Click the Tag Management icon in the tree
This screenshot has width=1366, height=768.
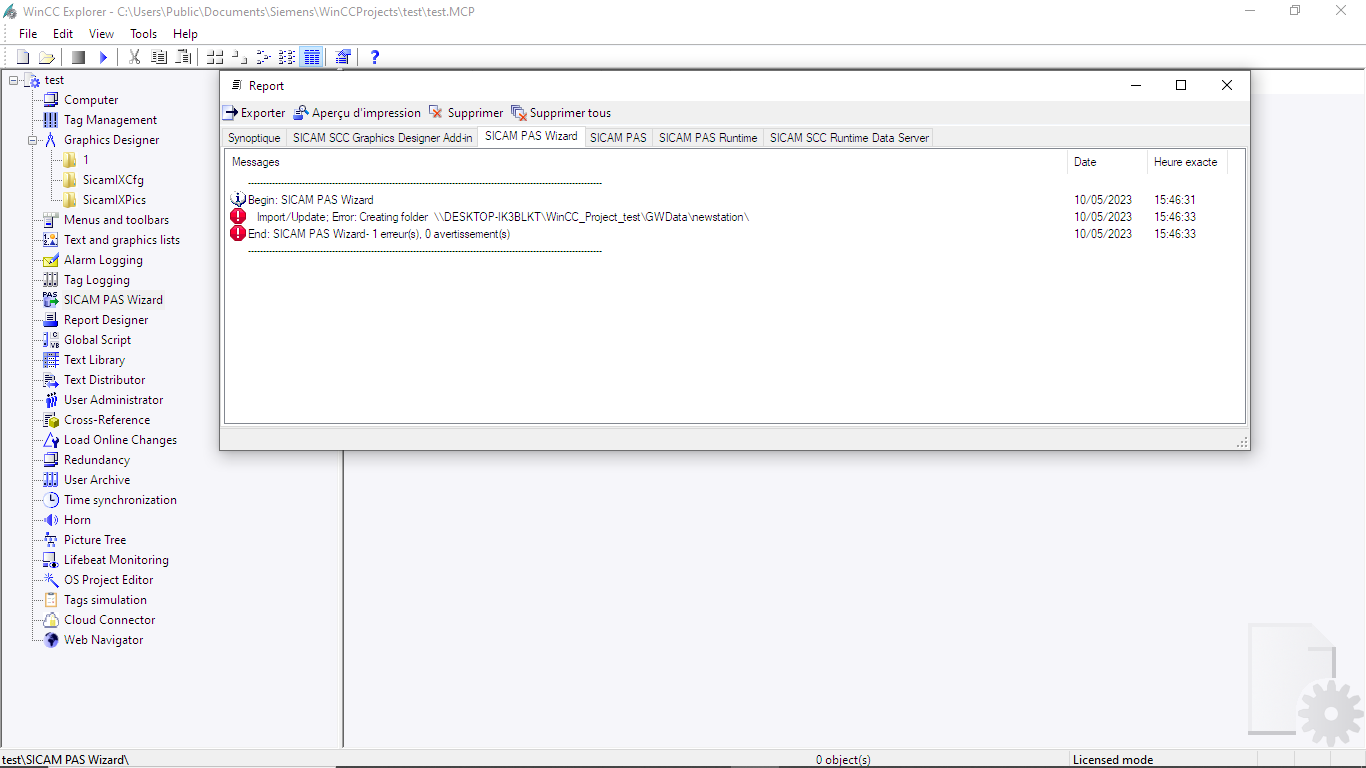(x=51, y=120)
